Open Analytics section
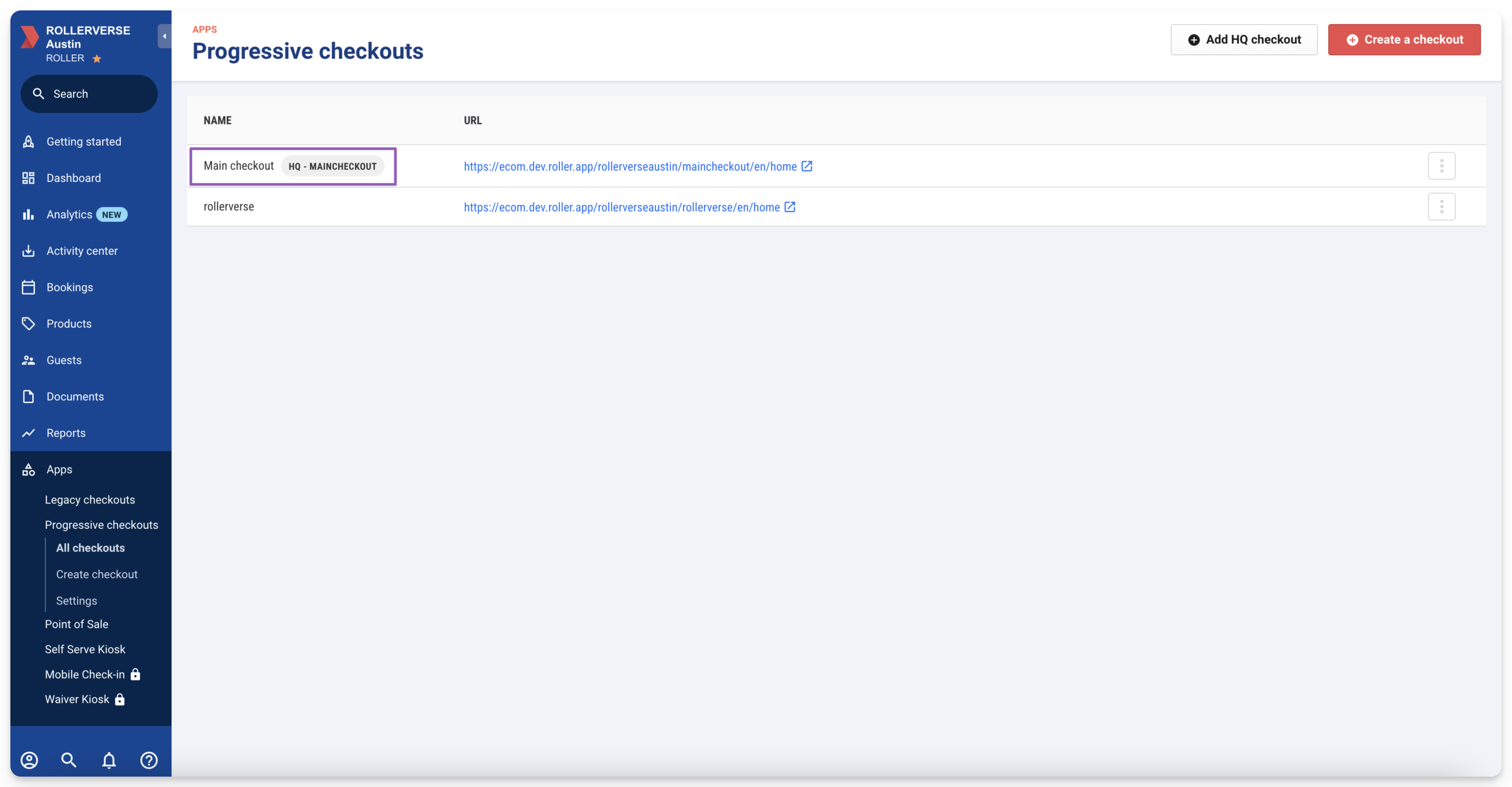 click(x=69, y=215)
